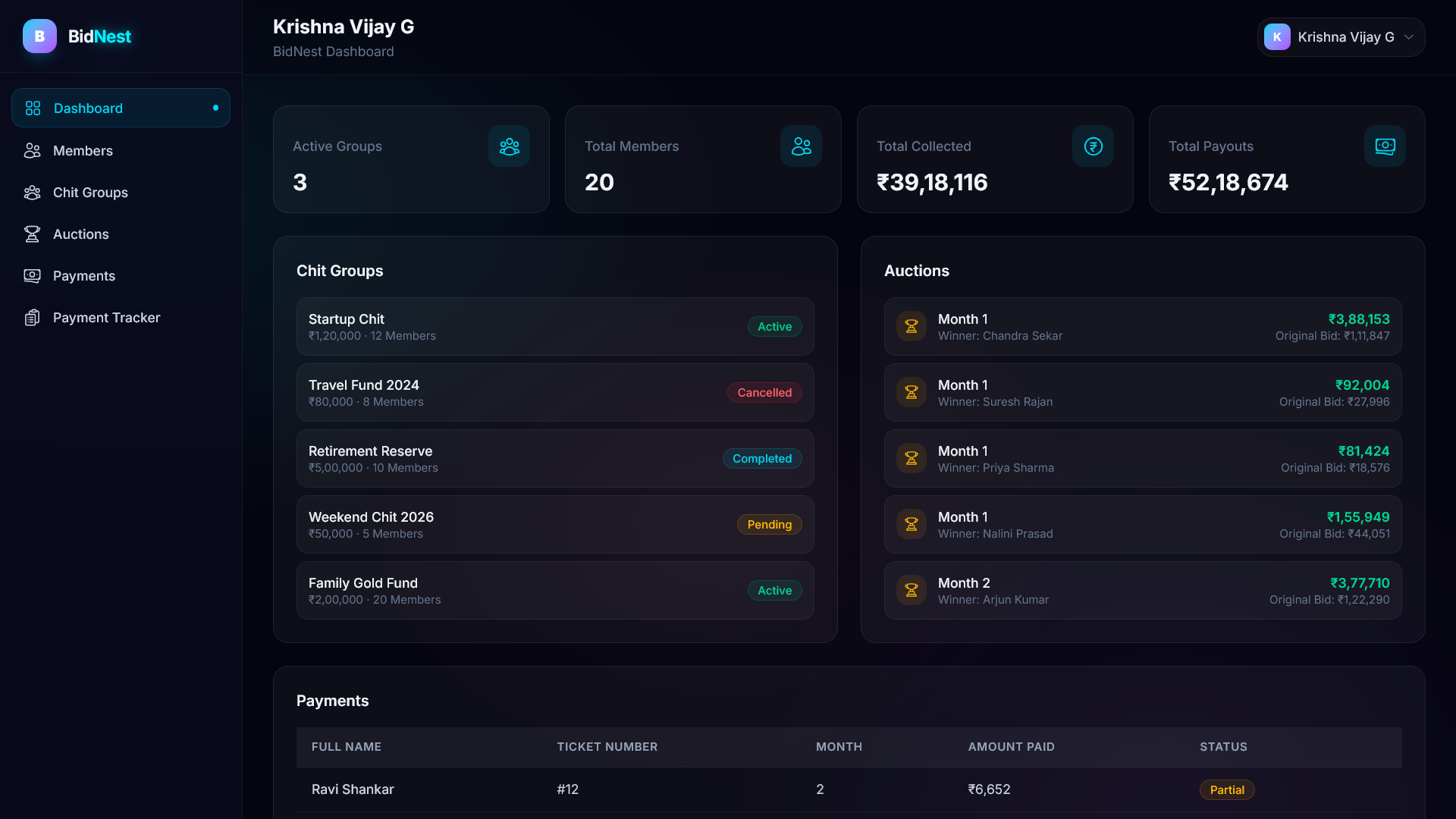
Task: Click the Total Members count 20
Action: point(599,182)
